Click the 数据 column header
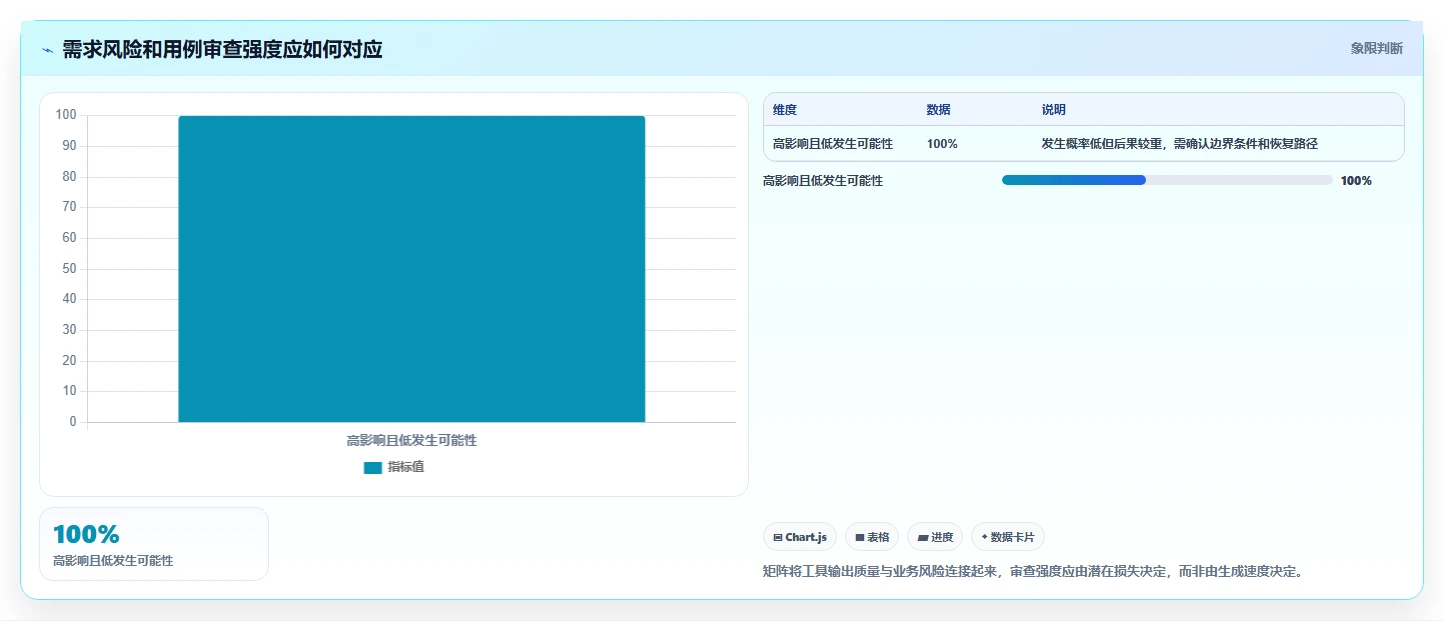 939,110
